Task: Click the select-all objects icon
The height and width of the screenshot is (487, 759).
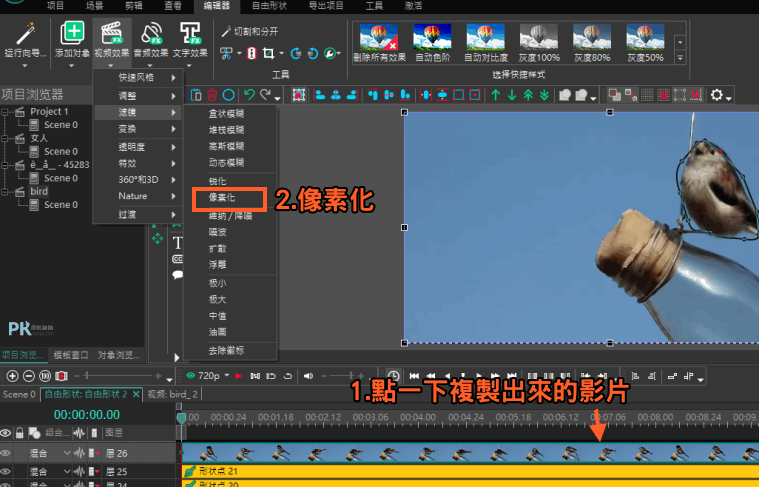Action: click(299, 95)
